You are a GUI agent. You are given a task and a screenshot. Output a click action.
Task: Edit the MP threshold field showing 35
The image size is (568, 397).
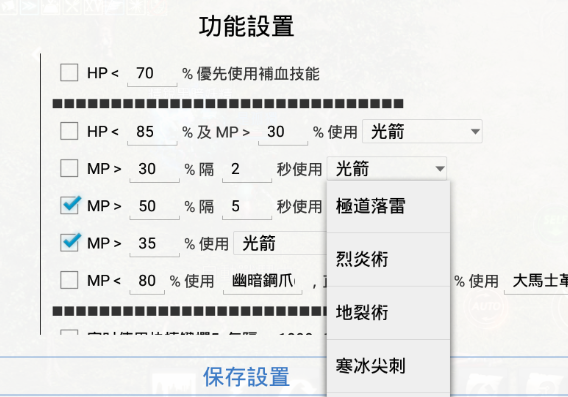click(x=155, y=244)
